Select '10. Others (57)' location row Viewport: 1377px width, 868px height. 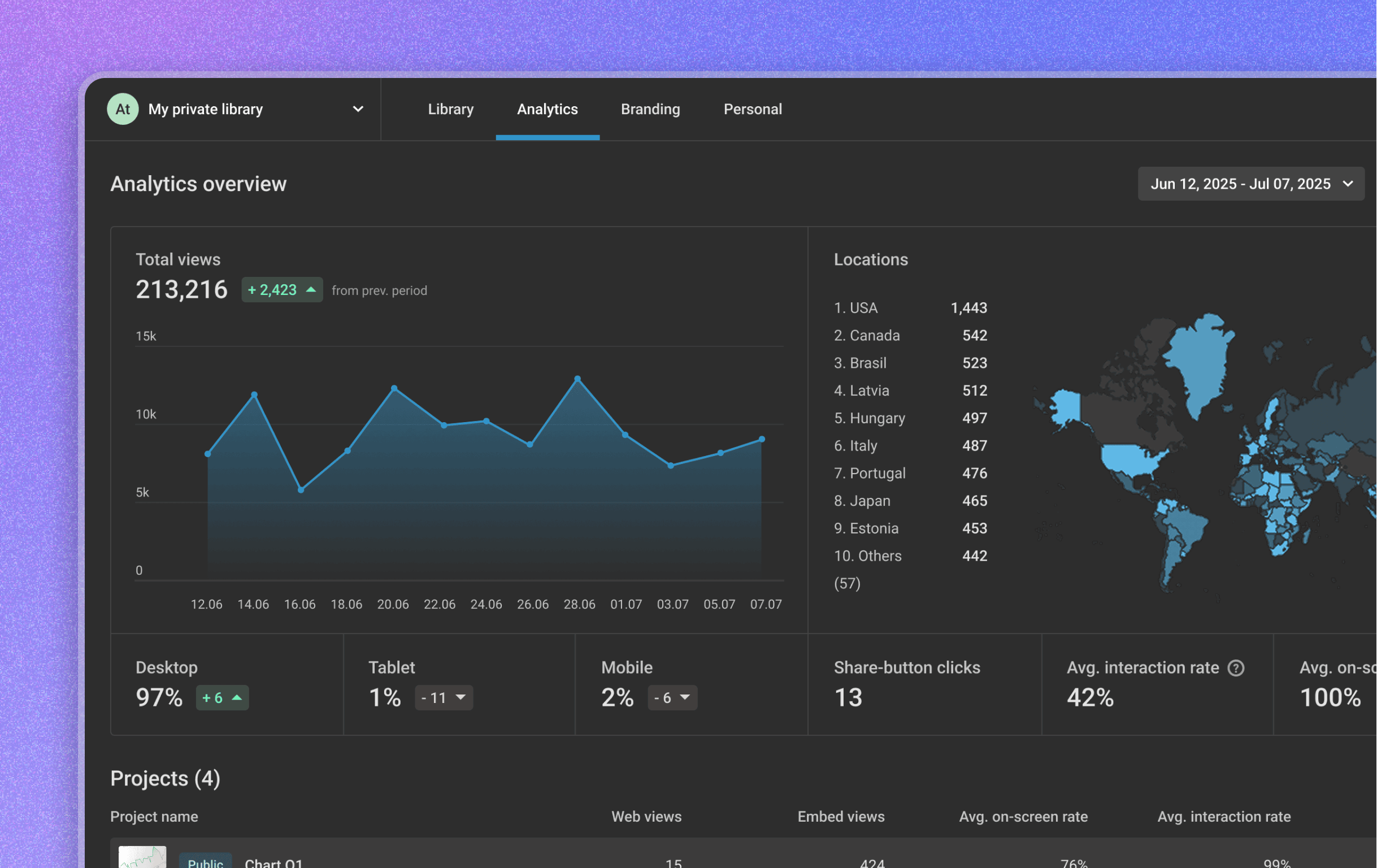tap(910, 569)
